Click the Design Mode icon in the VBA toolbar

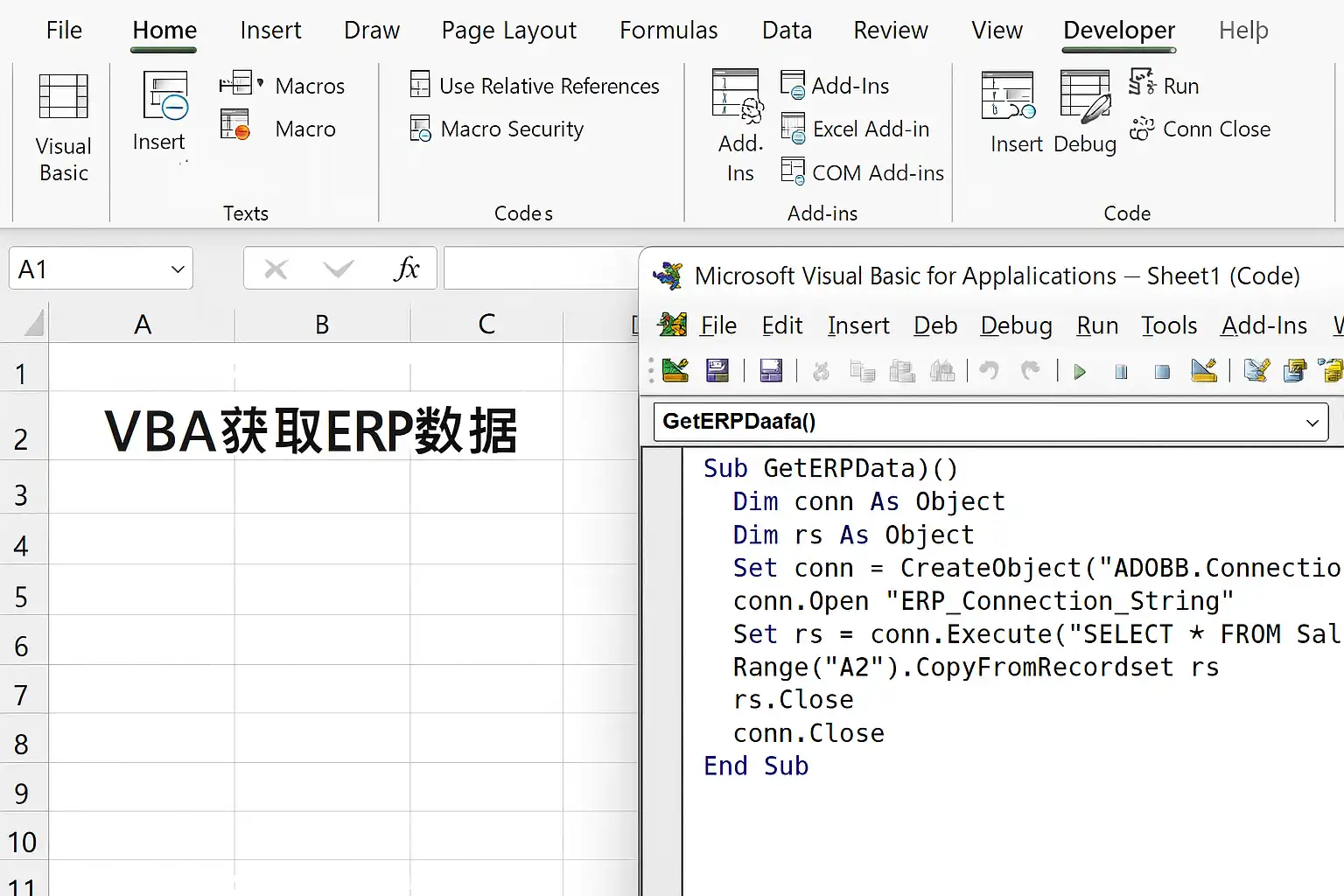coord(1204,371)
